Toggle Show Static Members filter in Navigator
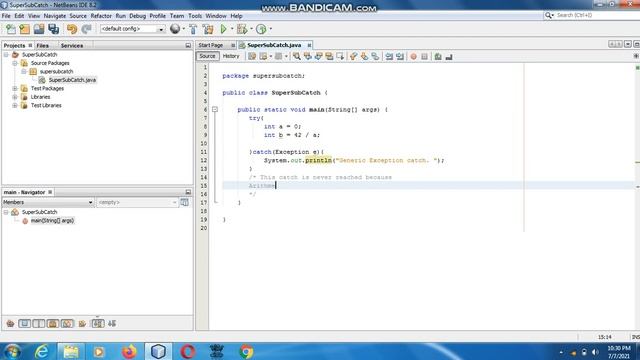Image resolution: width=640 pixels, height=360 pixels. click(x=39, y=324)
